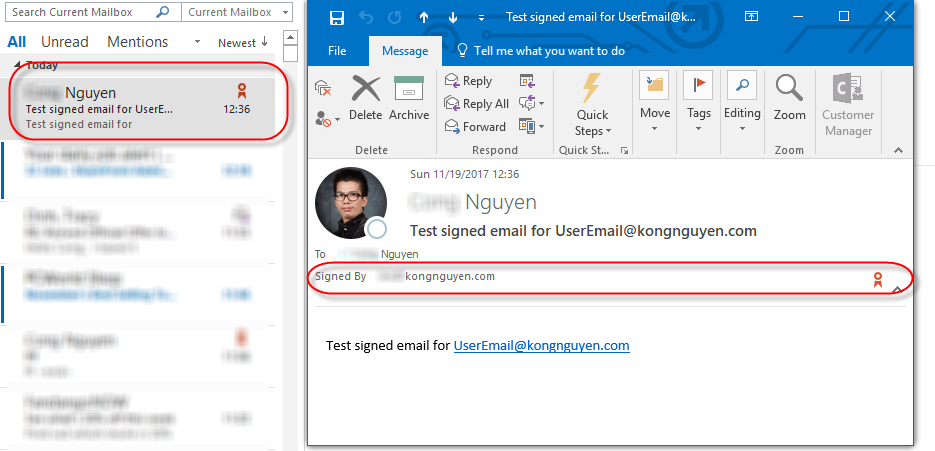Screen dimensions: 935x451
Task: Open the UserEmail@kongnguyen.com link in body
Action: 541,345
